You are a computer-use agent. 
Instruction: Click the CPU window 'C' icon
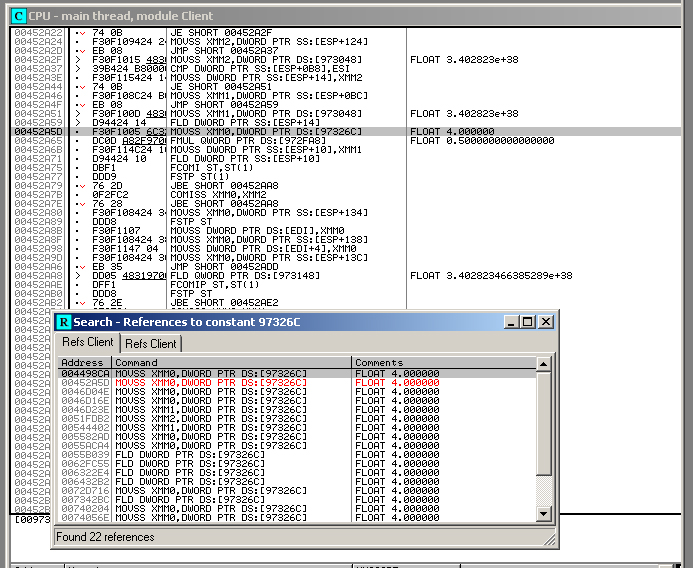(18, 16)
